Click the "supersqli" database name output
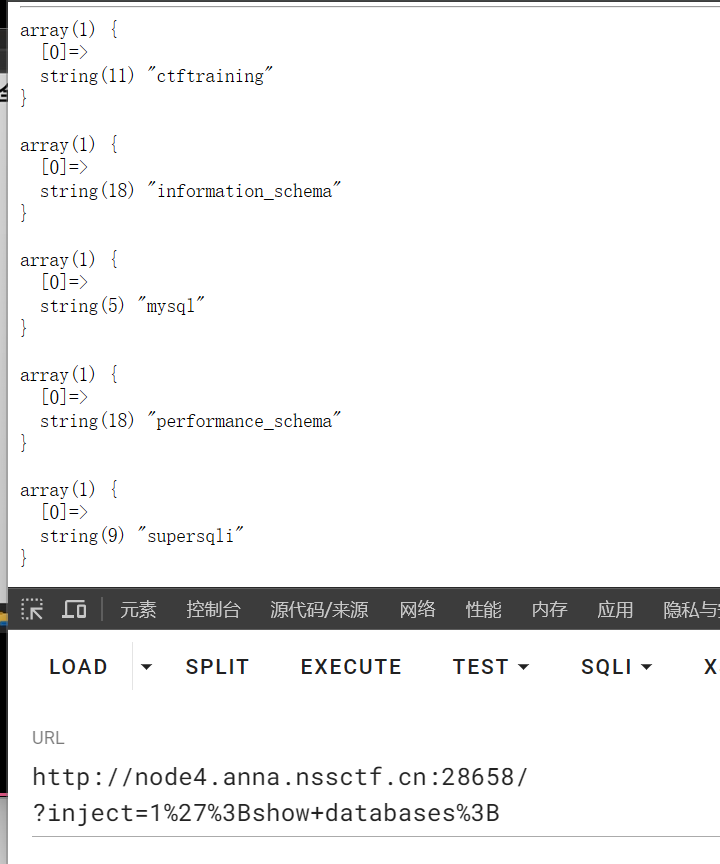Screen dimensions: 720x864 [190, 536]
